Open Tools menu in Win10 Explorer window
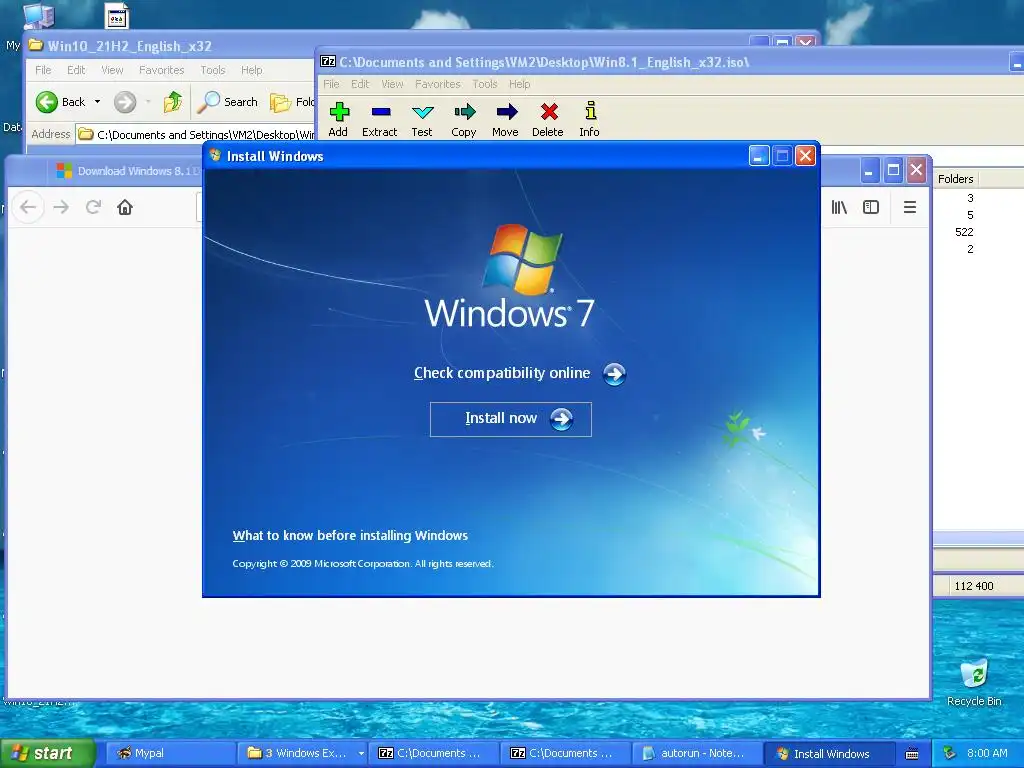This screenshot has width=1024, height=768. [x=212, y=70]
